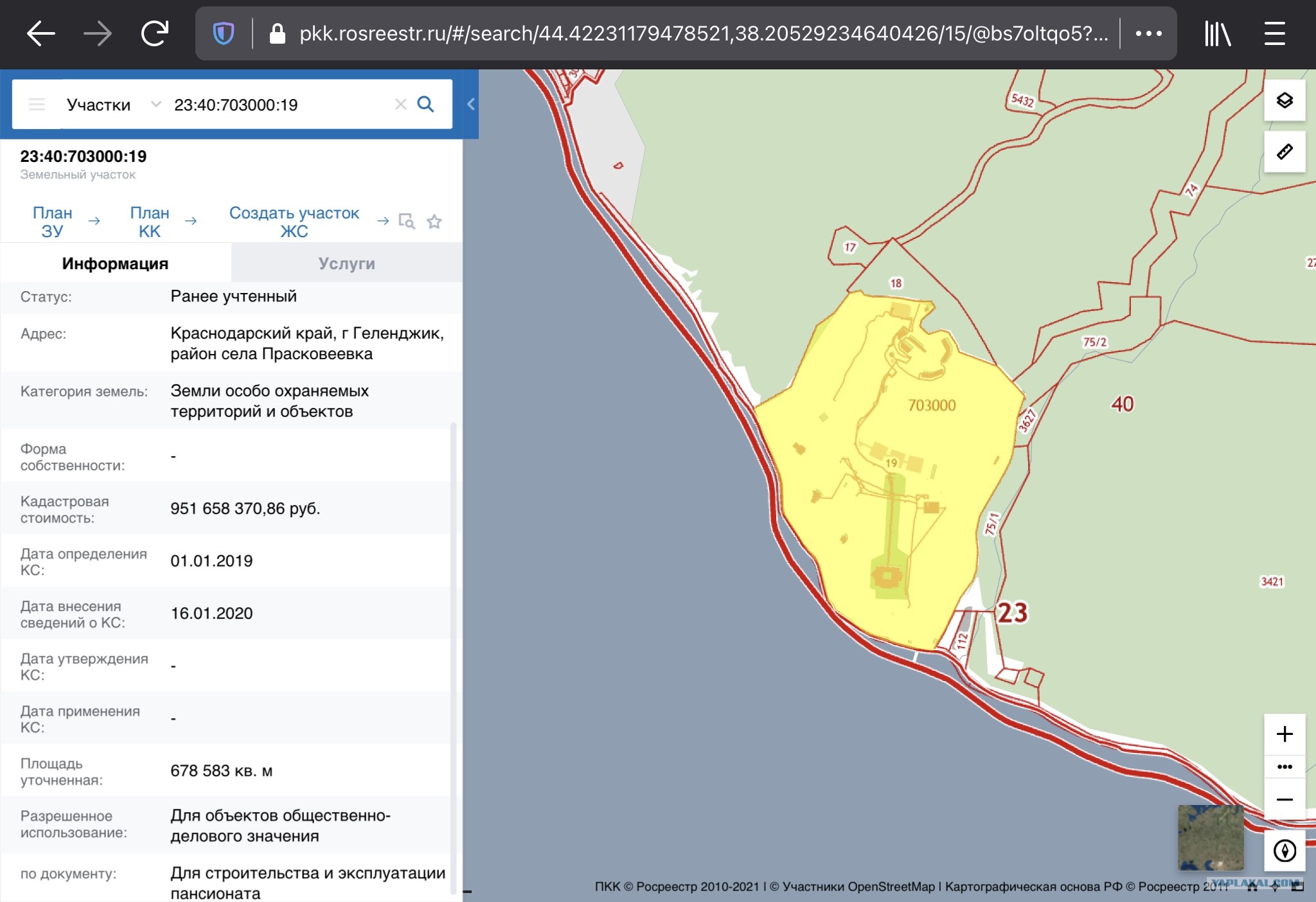Open the browser hamburger menu
The image size is (1316, 902).
[x=1275, y=33]
